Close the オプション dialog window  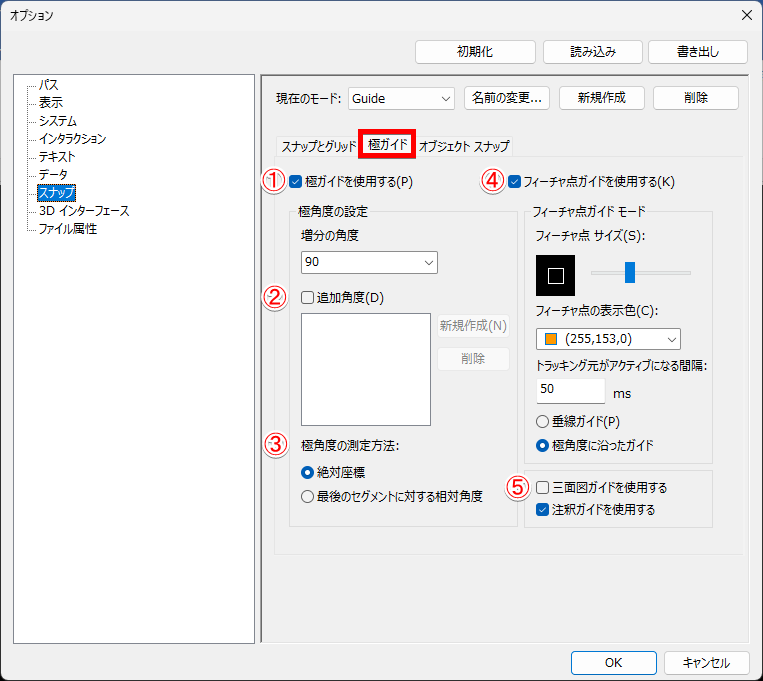pyautogui.click(x=747, y=16)
